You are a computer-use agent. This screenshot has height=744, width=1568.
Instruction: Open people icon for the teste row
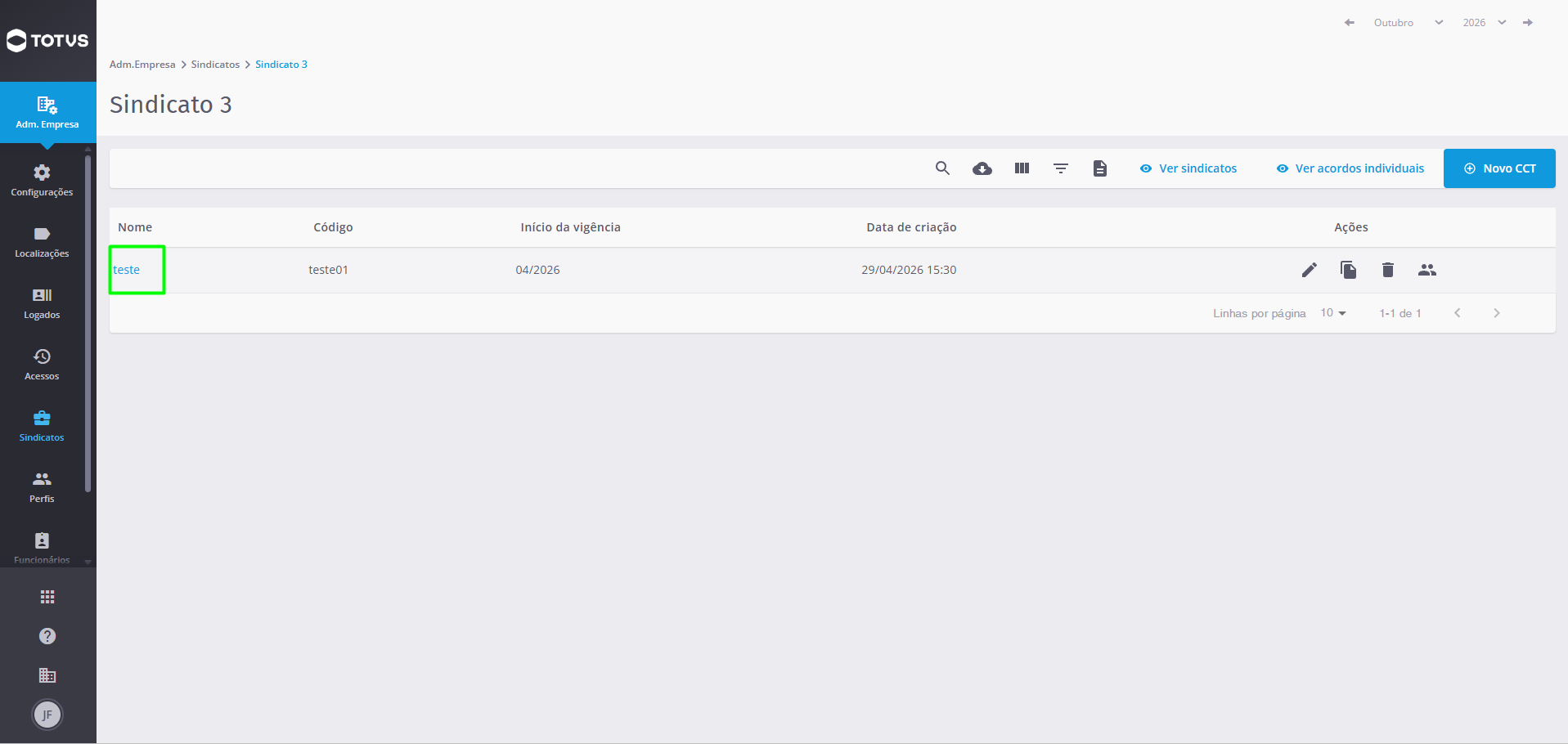coord(1427,270)
